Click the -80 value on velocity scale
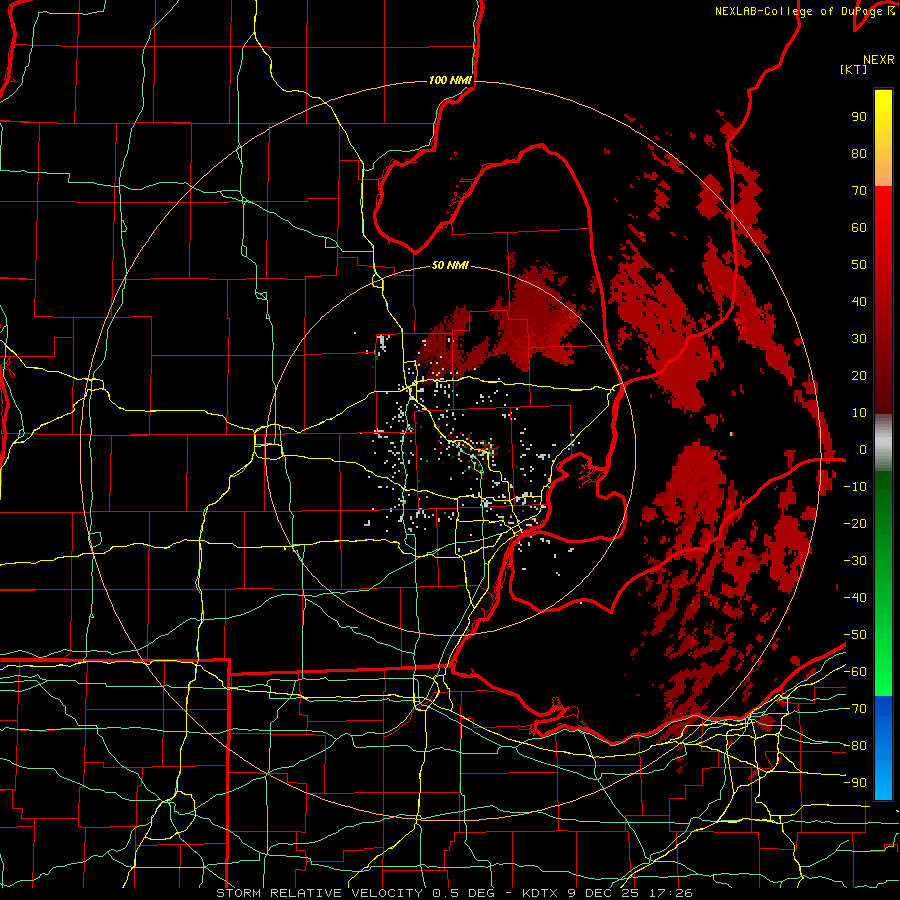This screenshot has width=900, height=900. point(855,746)
